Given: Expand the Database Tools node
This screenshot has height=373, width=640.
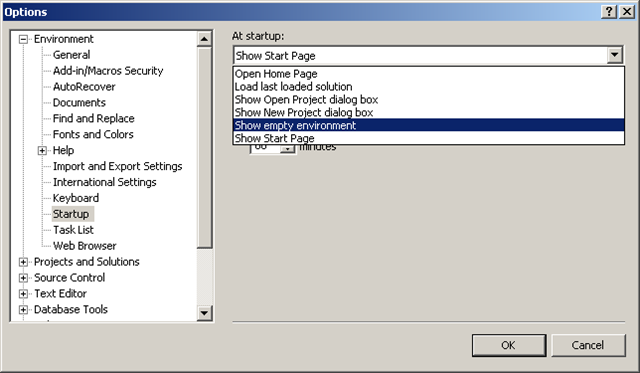Looking at the screenshot, I should [24, 310].
